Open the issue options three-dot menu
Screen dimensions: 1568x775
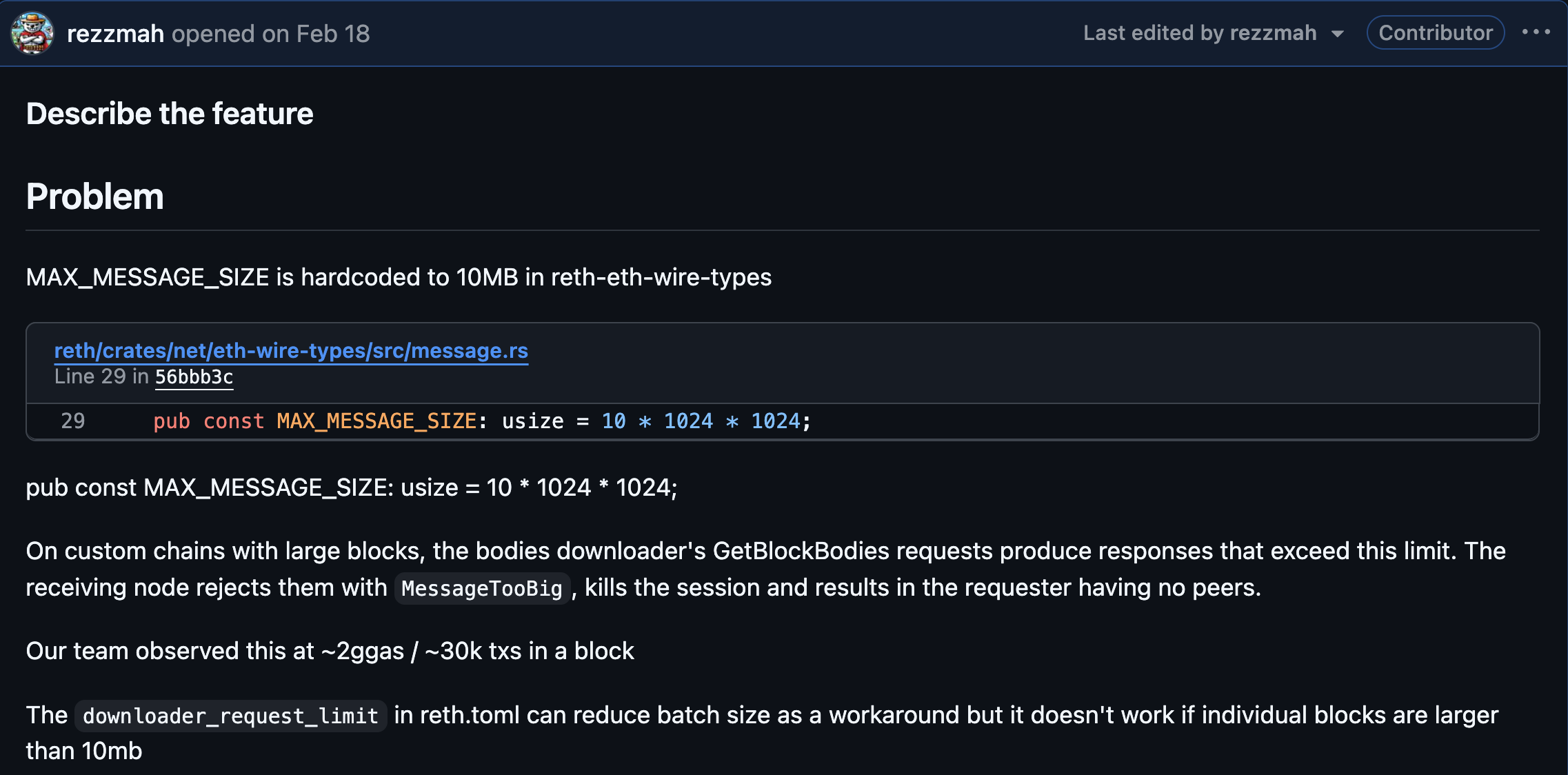(1536, 32)
